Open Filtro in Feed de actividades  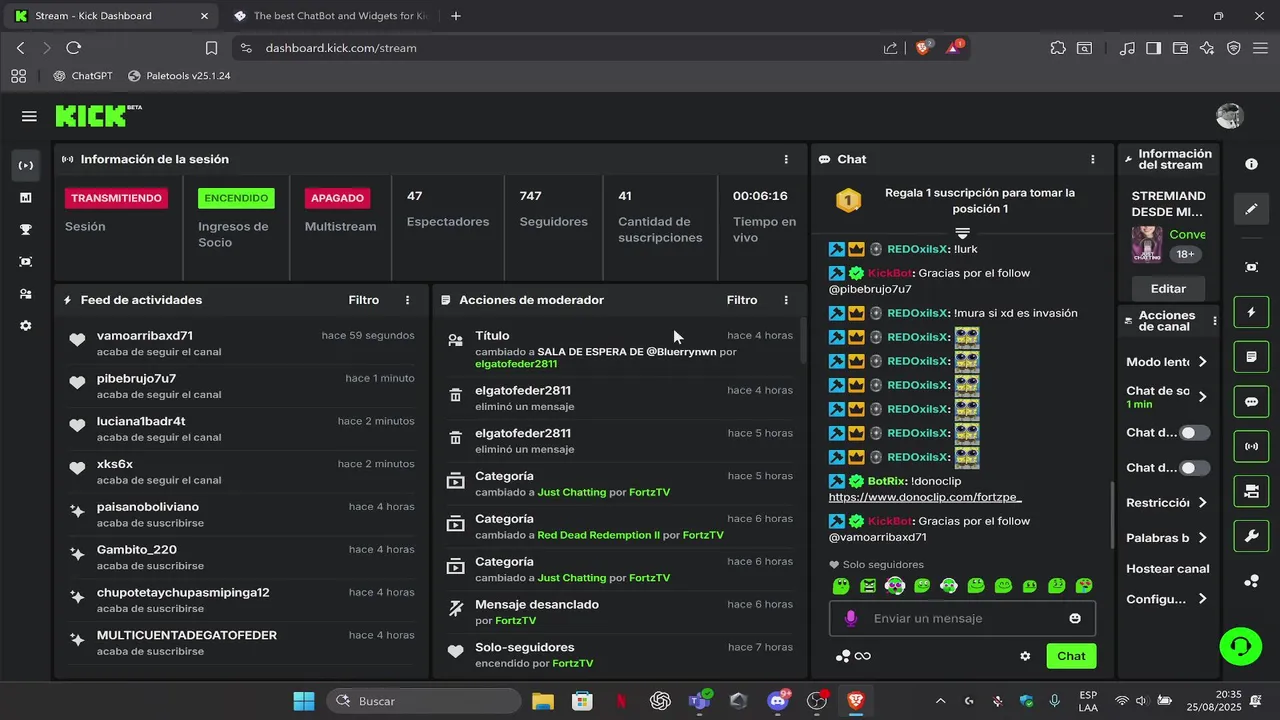pos(364,300)
